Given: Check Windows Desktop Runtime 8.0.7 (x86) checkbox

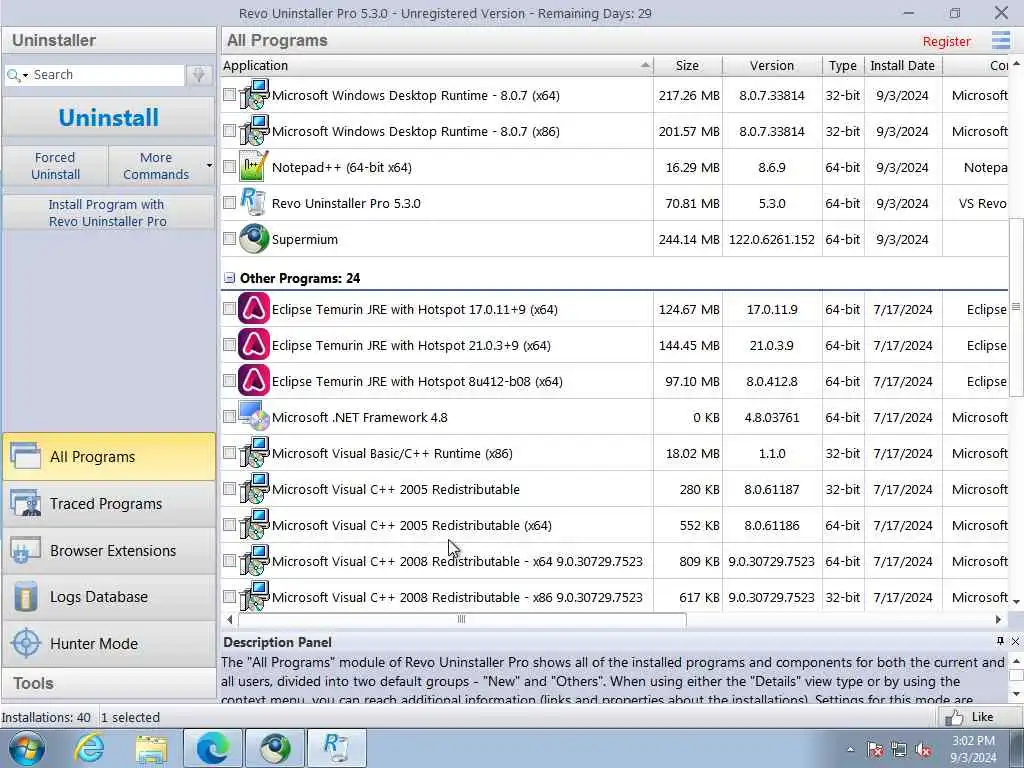Looking at the screenshot, I should pos(229,131).
